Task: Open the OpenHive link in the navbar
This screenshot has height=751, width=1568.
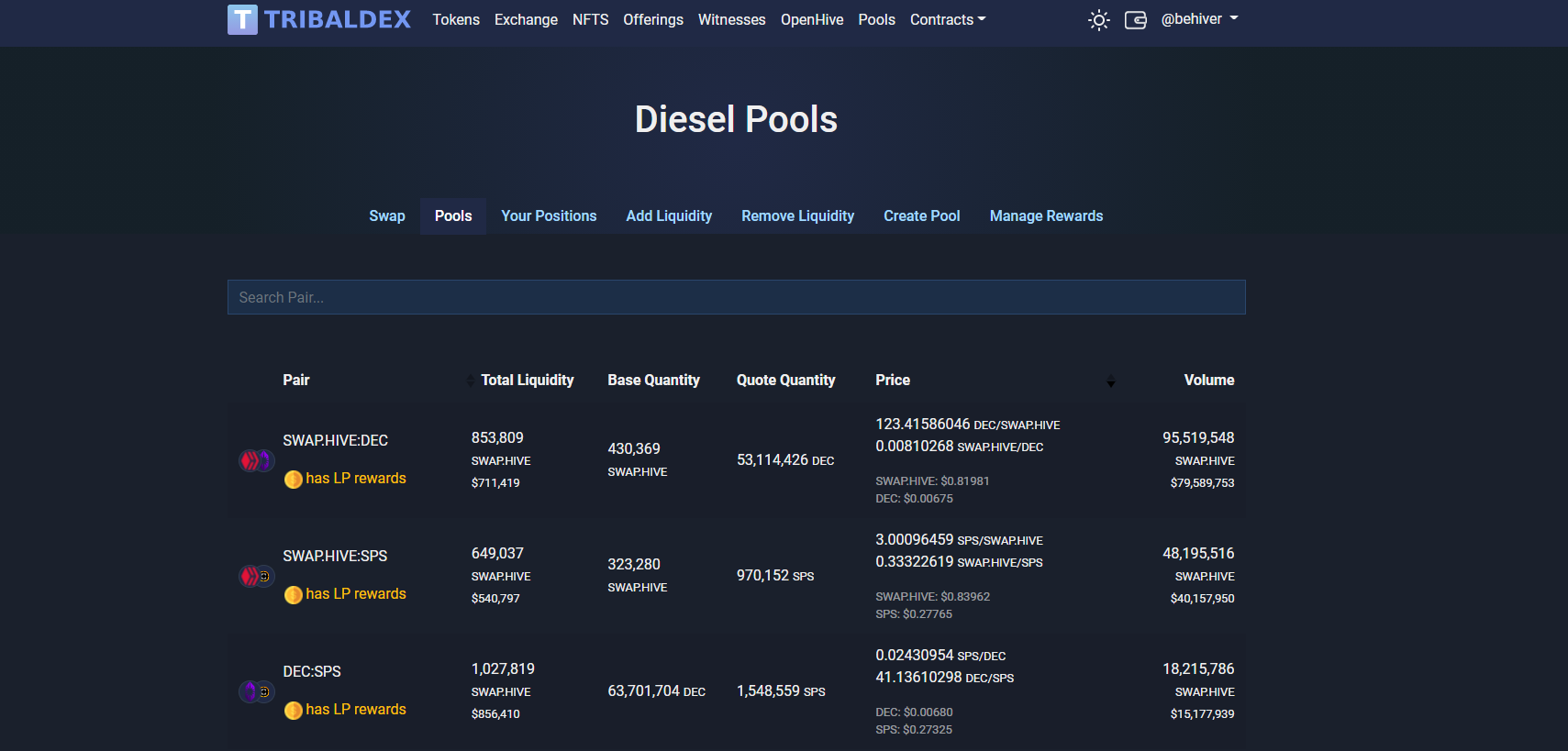Action: (812, 20)
